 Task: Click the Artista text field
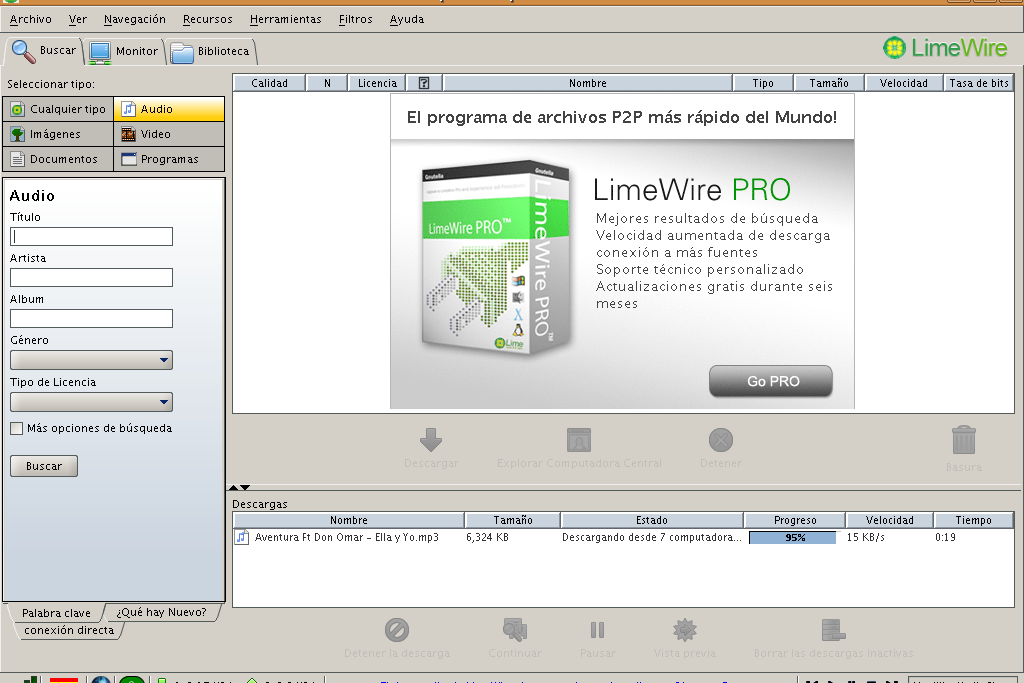click(x=91, y=277)
